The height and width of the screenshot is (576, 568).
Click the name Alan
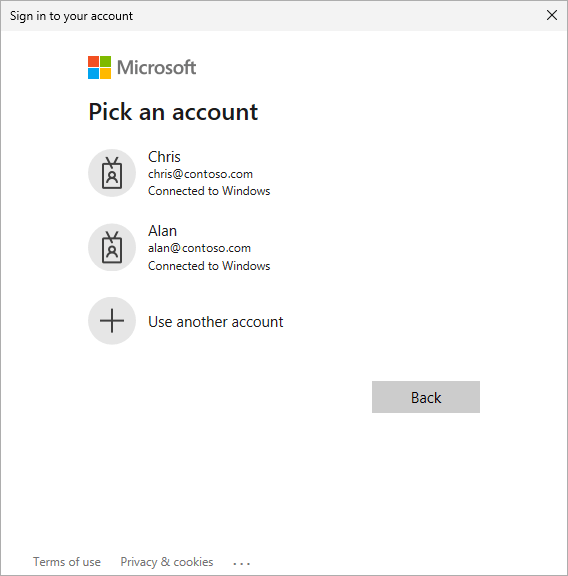point(162,231)
